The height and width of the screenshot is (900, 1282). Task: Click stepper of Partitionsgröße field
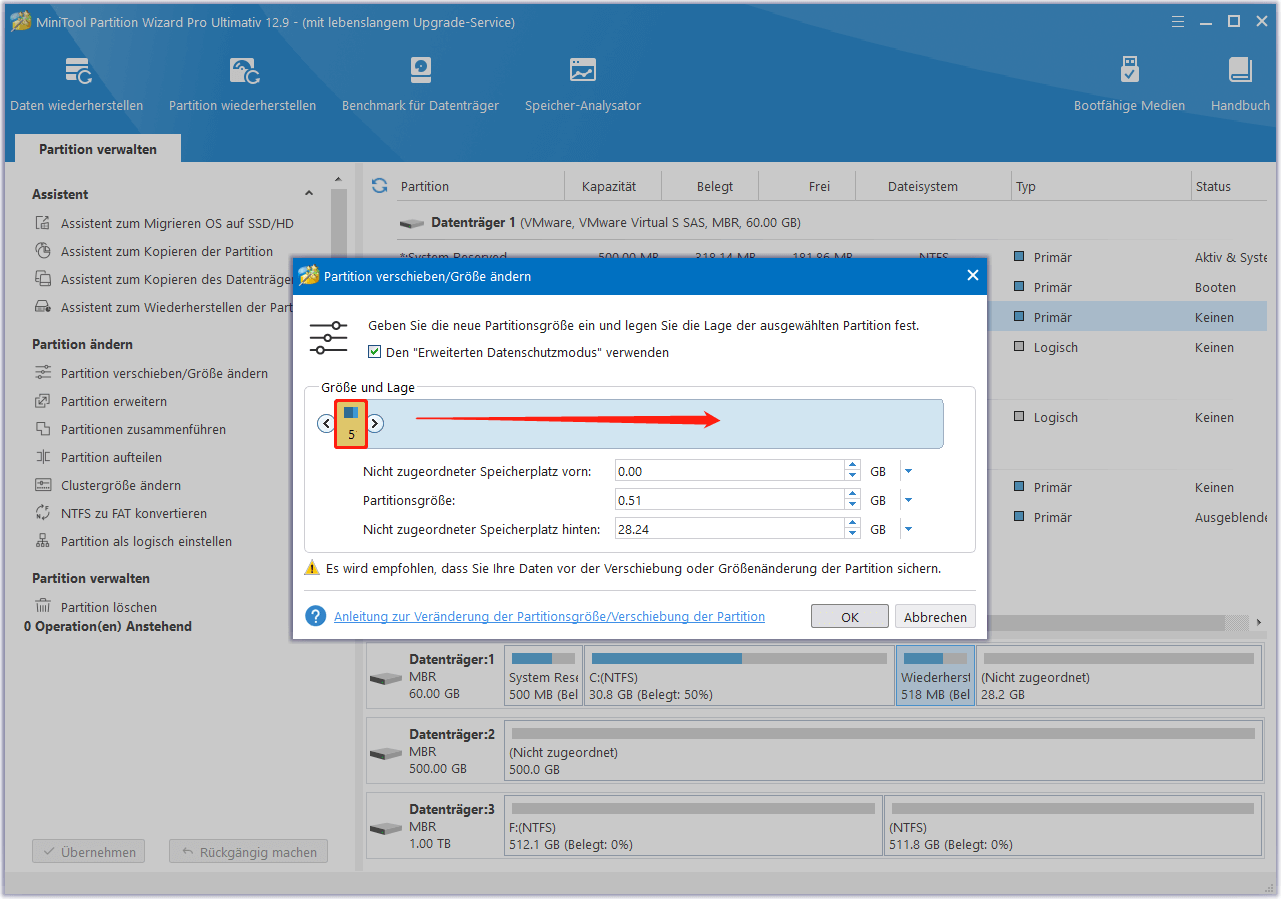[852, 500]
